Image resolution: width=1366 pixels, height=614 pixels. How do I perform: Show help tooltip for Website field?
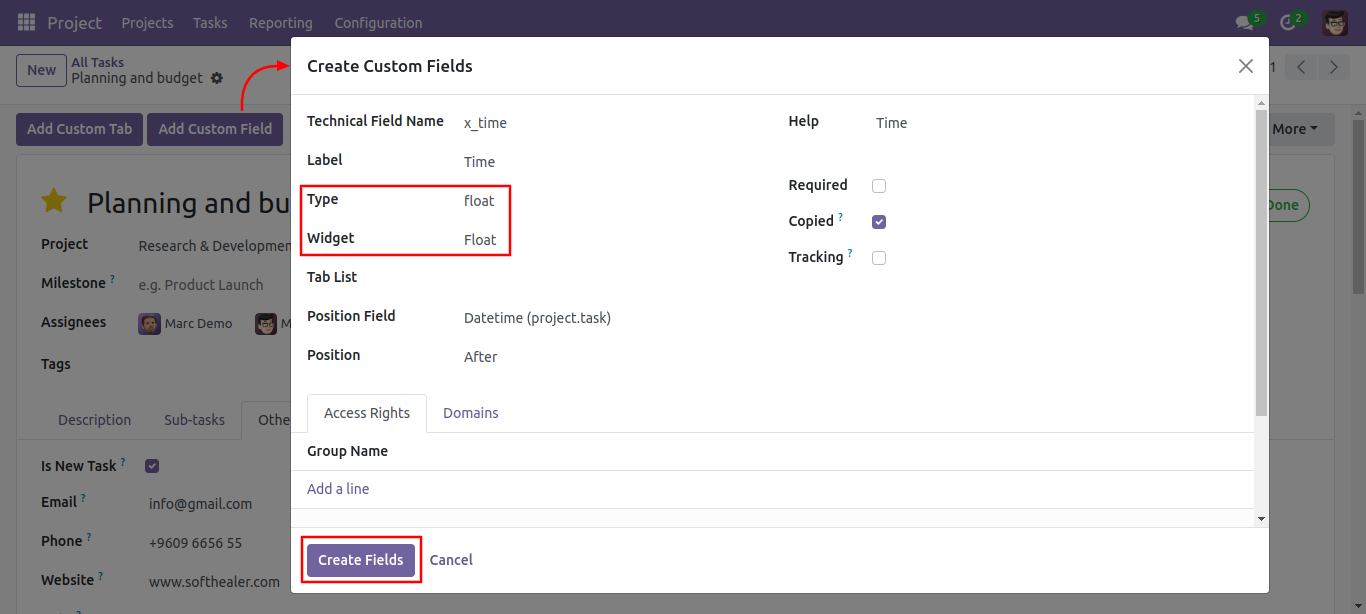(x=100, y=576)
